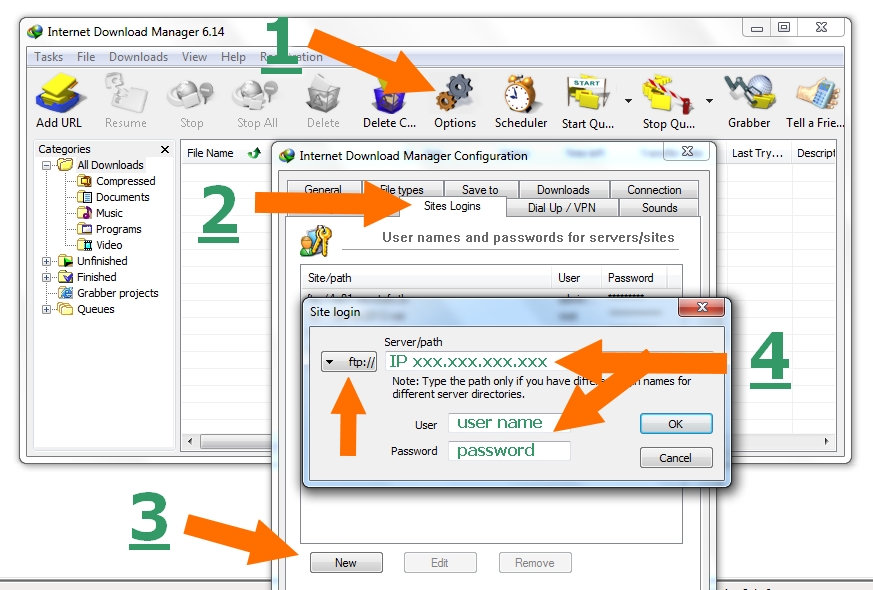Screen dimensions: 873x590
Task: Open the File menu
Action: (x=86, y=57)
